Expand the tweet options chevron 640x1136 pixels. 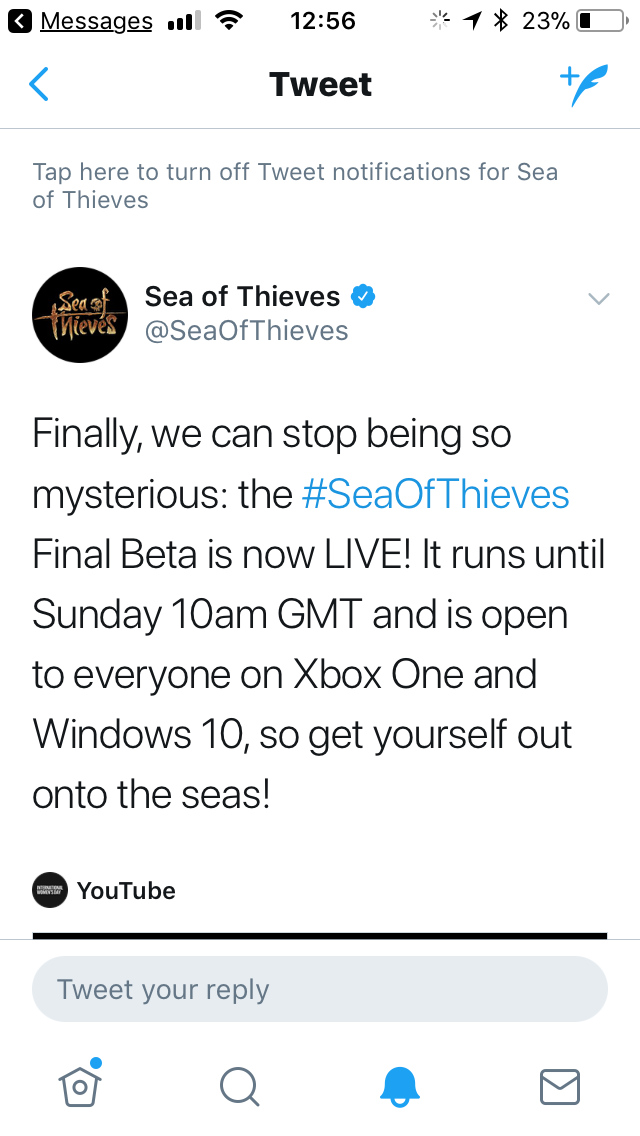[x=598, y=298]
